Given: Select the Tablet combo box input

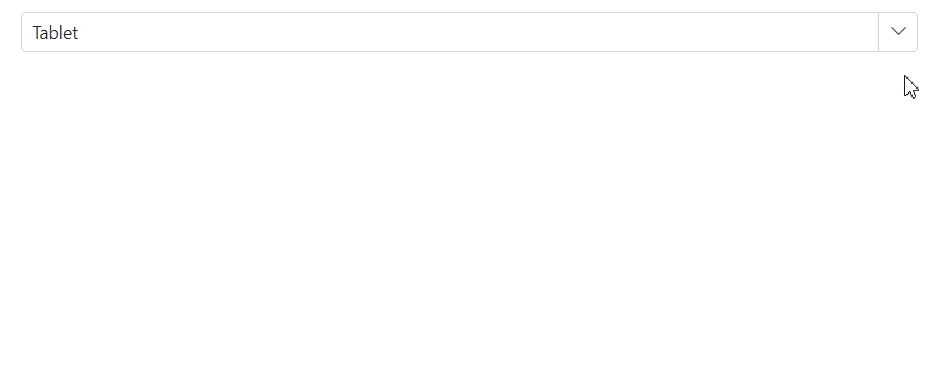Looking at the screenshot, I should 450,32.
